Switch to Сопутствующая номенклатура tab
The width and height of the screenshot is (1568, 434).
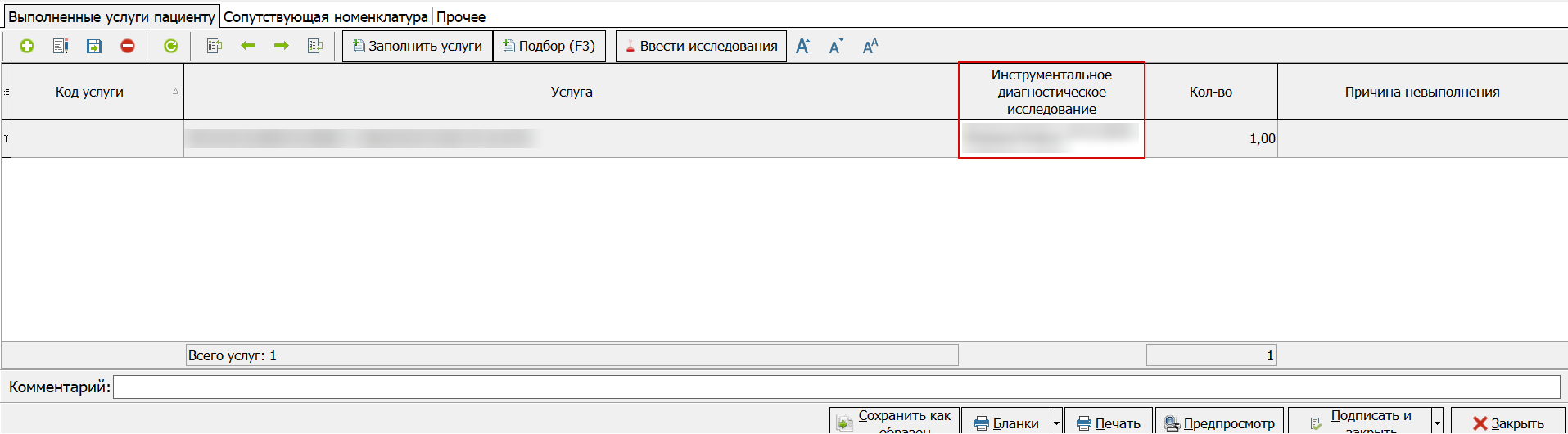pos(325,16)
